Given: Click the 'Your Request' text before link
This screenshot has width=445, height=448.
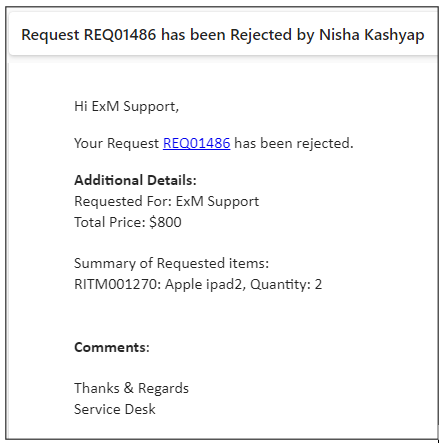Looking at the screenshot, I should pyautogui.click(x=116, y=144).
